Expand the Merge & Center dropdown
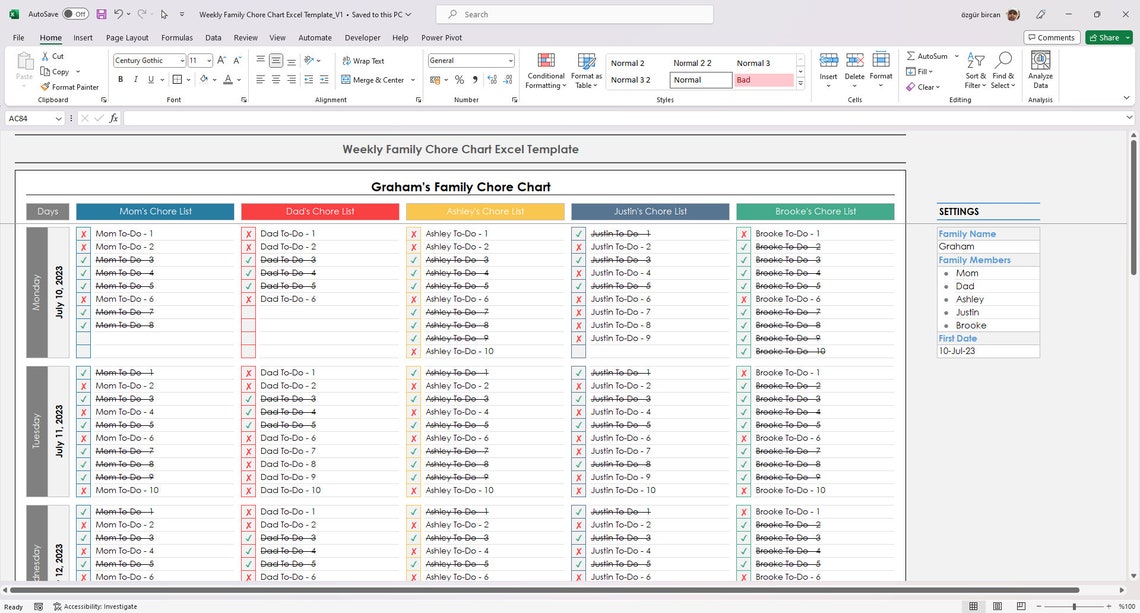 coord(412,80)
